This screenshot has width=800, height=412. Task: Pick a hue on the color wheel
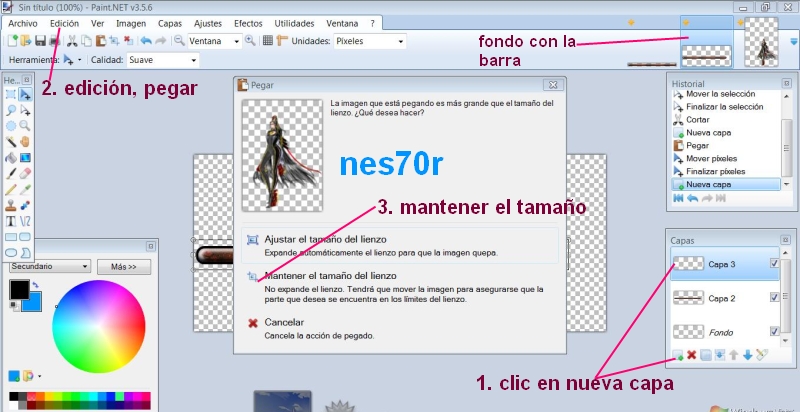pyautogui.click(x=98, y=327)
